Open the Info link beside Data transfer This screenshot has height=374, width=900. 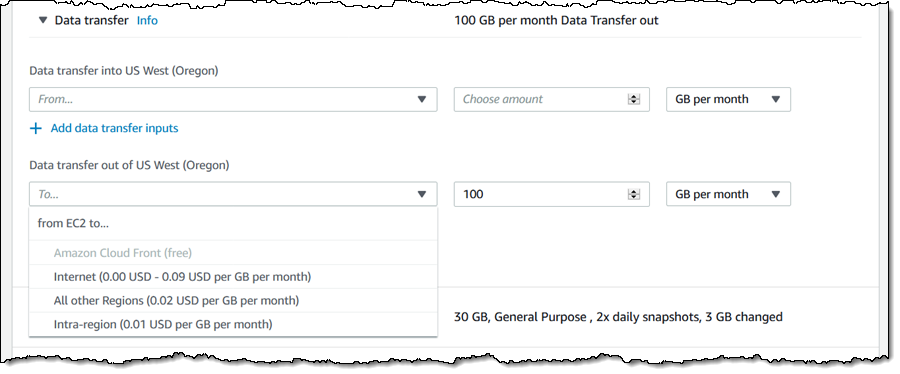point(147,21)
